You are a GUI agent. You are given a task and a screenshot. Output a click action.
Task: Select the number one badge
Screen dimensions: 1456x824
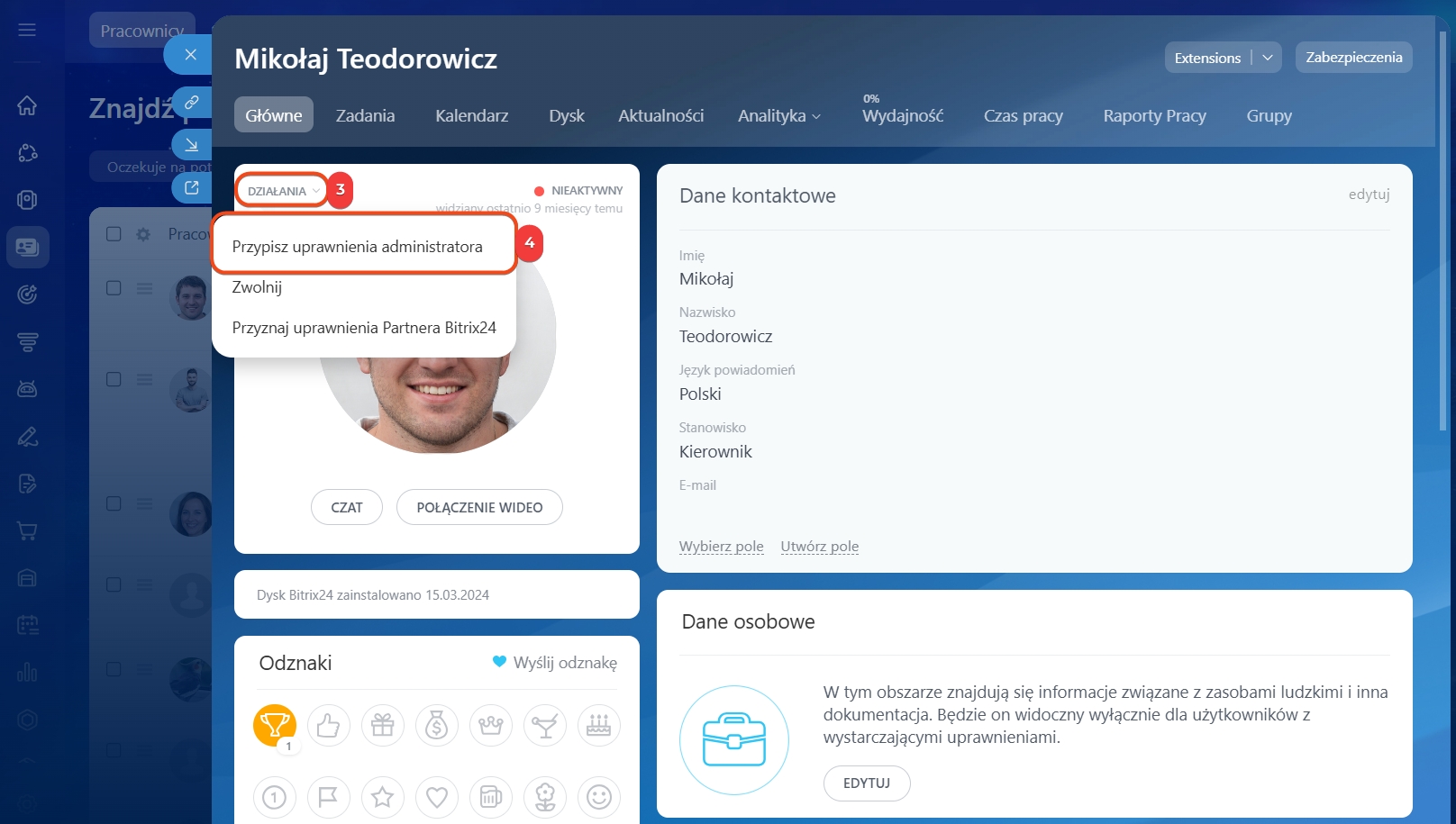pyautogui.click(x=275, y=797)
